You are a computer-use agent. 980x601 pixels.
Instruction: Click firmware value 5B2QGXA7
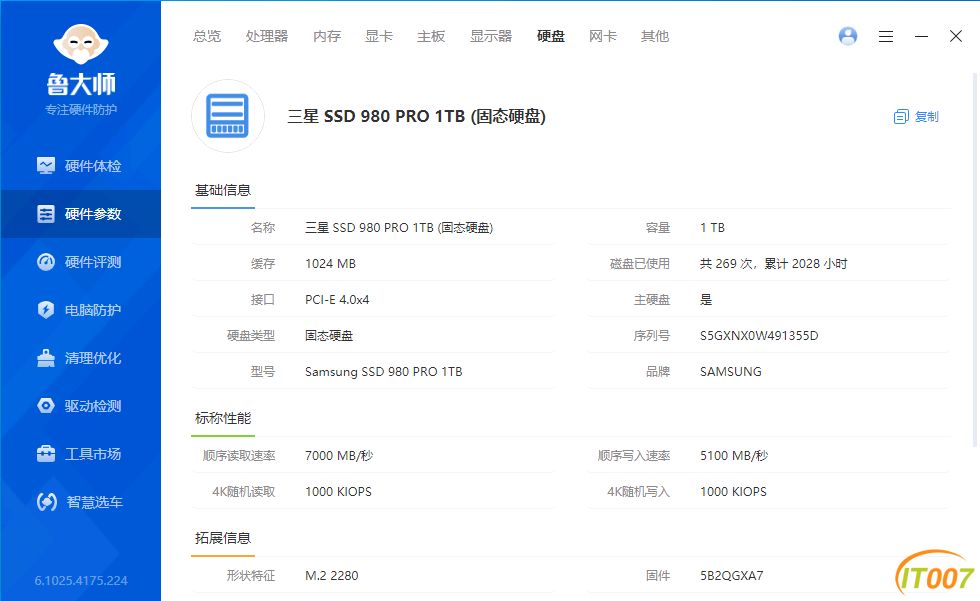click(x=731, y=575)
